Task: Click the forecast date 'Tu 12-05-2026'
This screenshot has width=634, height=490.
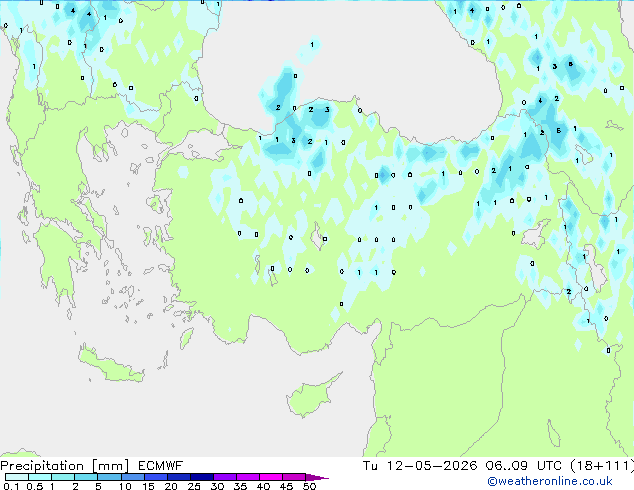Action: (420, 466)
